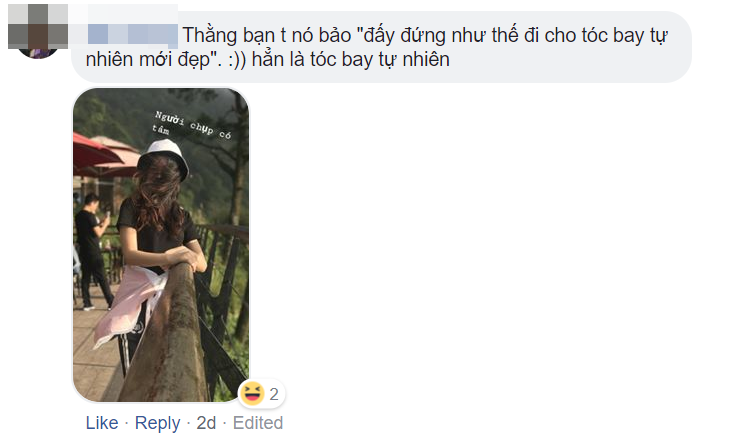
Task: Open the attached photo in the comment
Action: point(161,245)
